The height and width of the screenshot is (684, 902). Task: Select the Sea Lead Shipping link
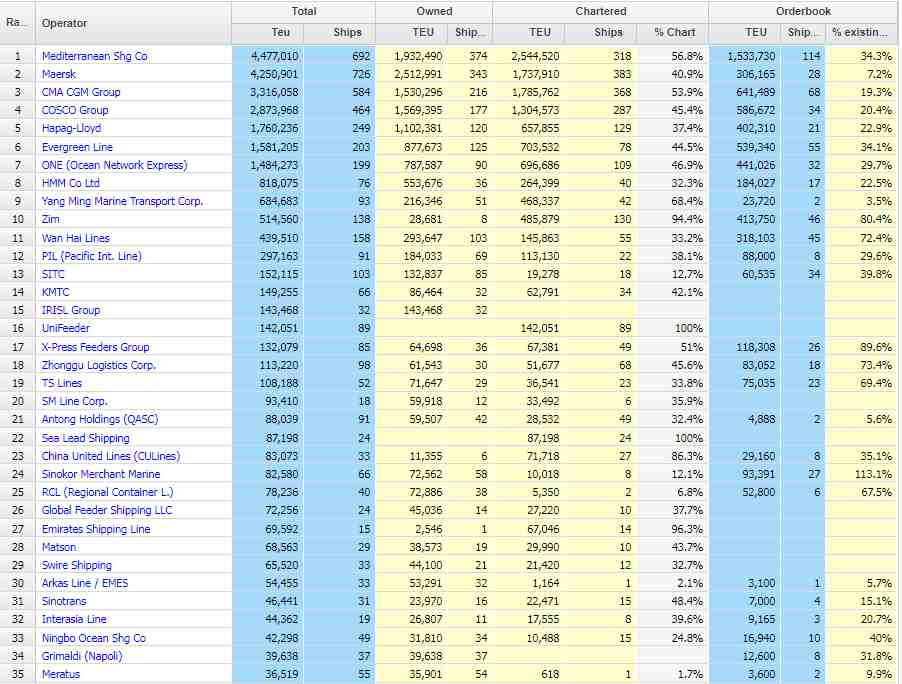coord(86,438)
